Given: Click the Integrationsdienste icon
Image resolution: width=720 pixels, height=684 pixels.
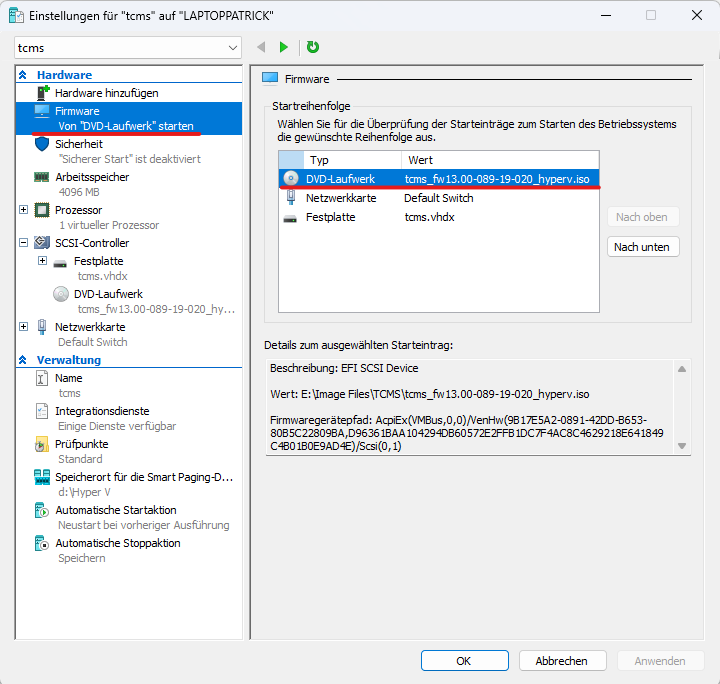Looking at the screenshot, I should [x=42, y=411].
